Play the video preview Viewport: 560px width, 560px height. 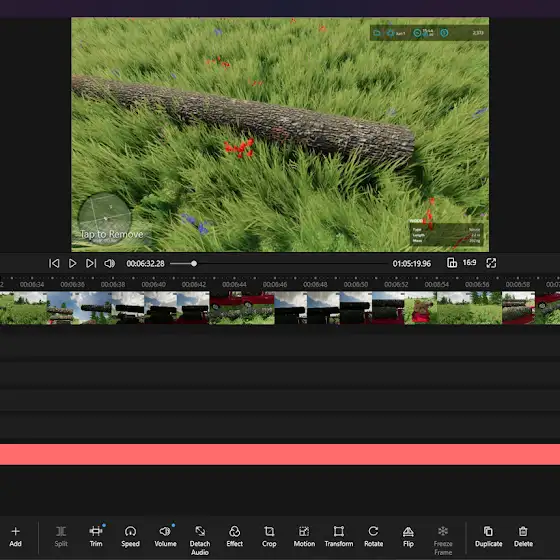tap(72, 264)
